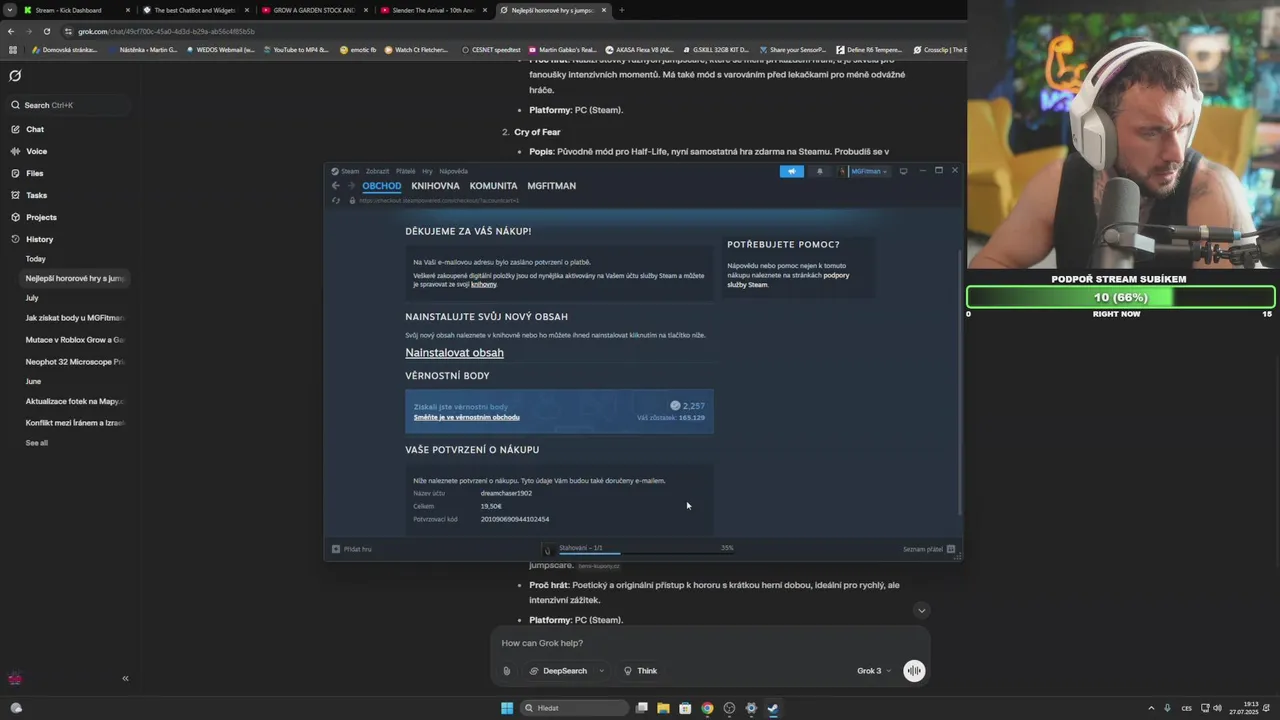Open History in Grok sidebar
Screen dimensions: 1280x720
click(x=39, y=239)
